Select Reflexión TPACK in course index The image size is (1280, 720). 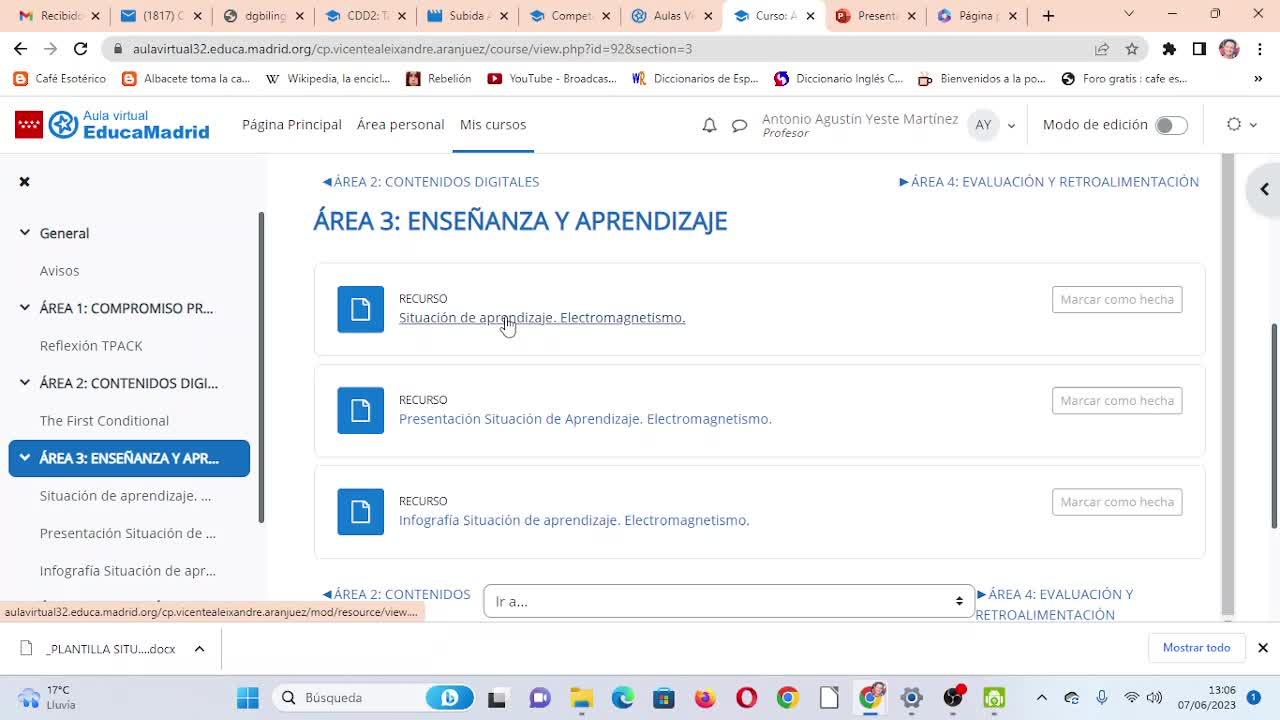(x=91, y=346)
